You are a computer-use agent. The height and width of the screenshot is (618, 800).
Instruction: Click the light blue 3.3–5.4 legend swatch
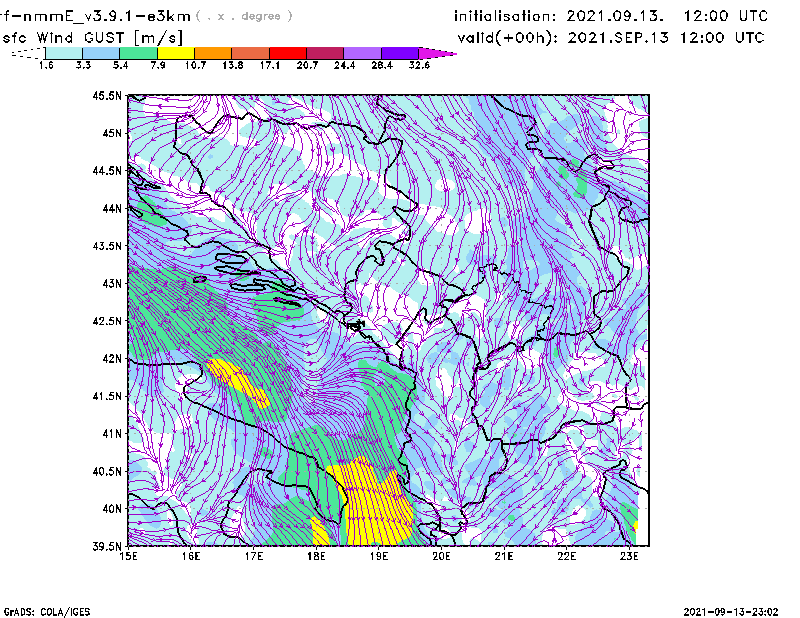101,53
